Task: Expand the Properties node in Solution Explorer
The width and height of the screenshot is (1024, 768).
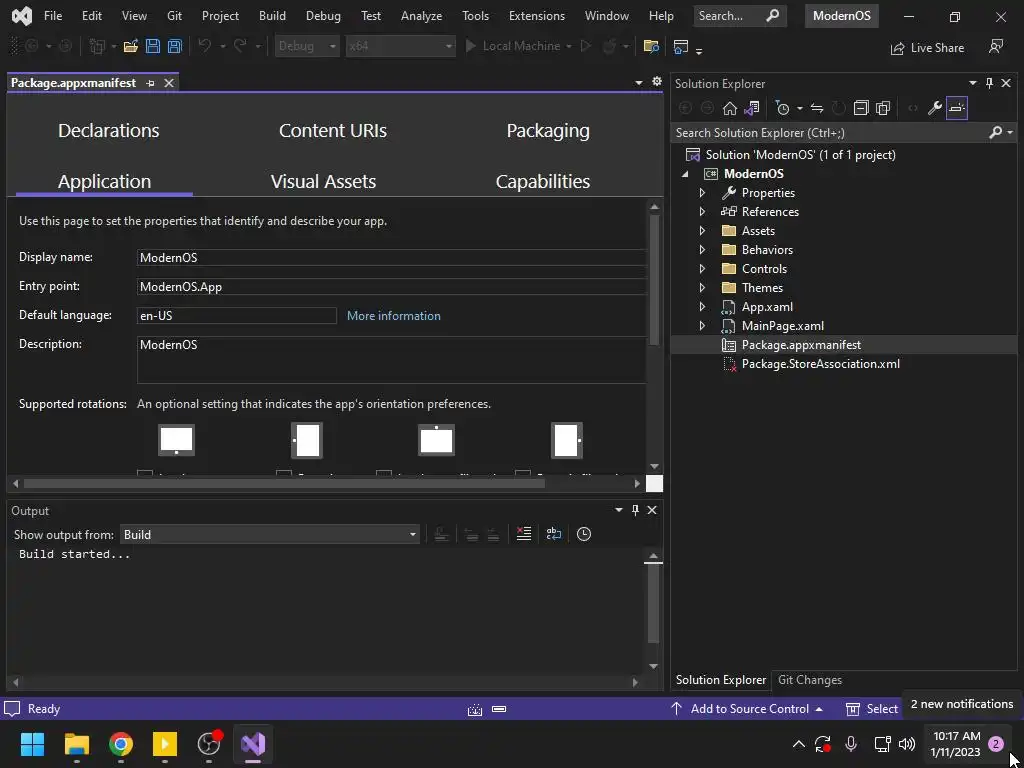Action: 702,193
